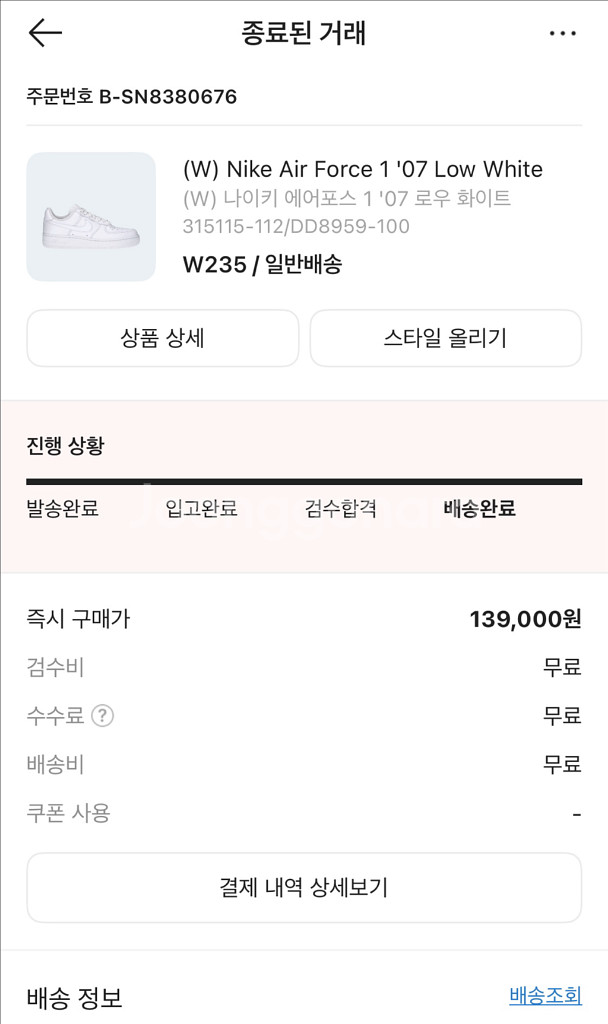The image size is (608, 1024).
Task: Select the 발송완료 progress step
Action: coord(63,508)
